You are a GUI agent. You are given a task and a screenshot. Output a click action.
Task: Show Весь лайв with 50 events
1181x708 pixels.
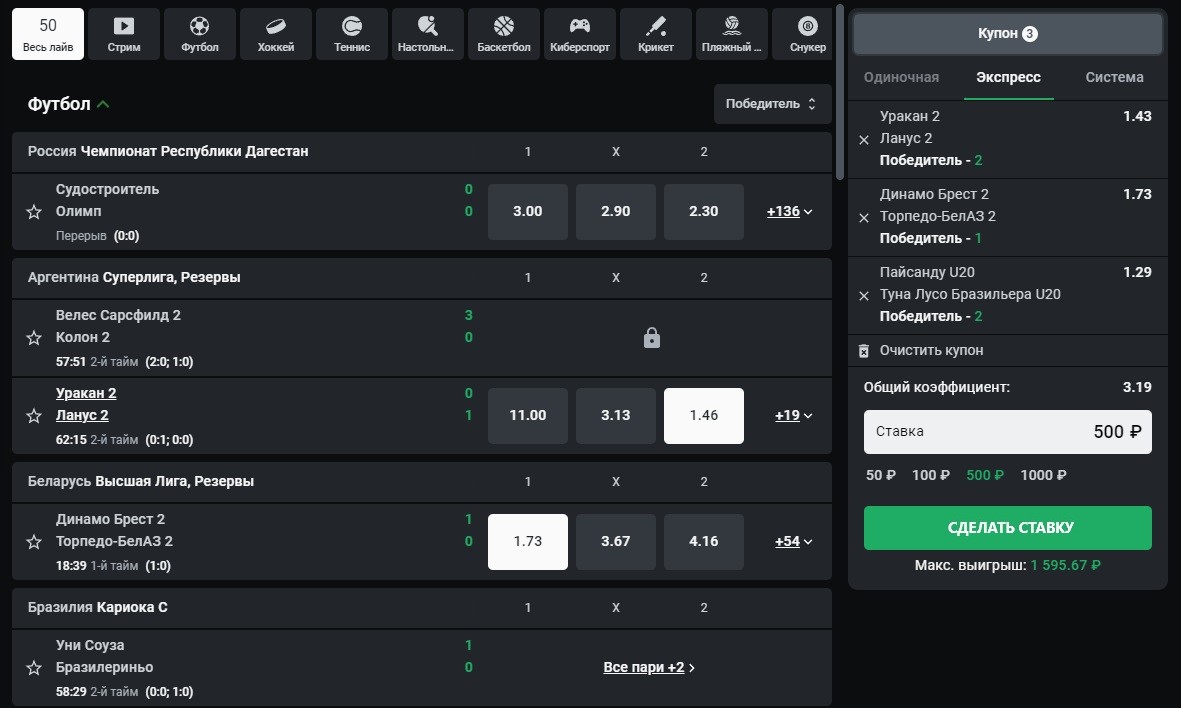pos(47,34)
